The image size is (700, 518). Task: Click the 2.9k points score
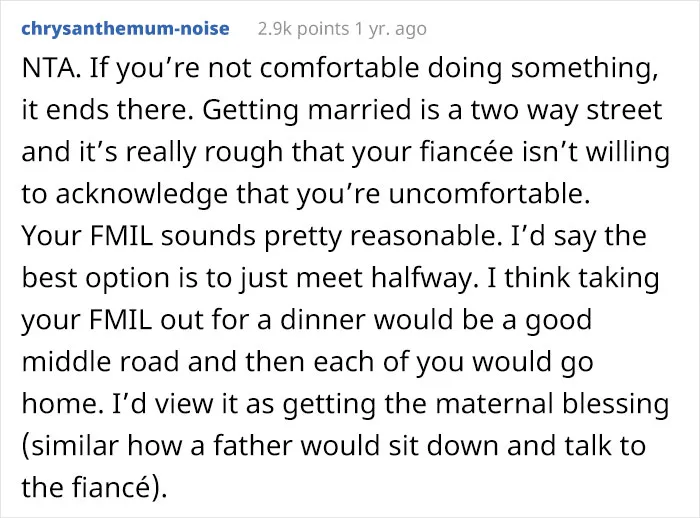[304, 29]
